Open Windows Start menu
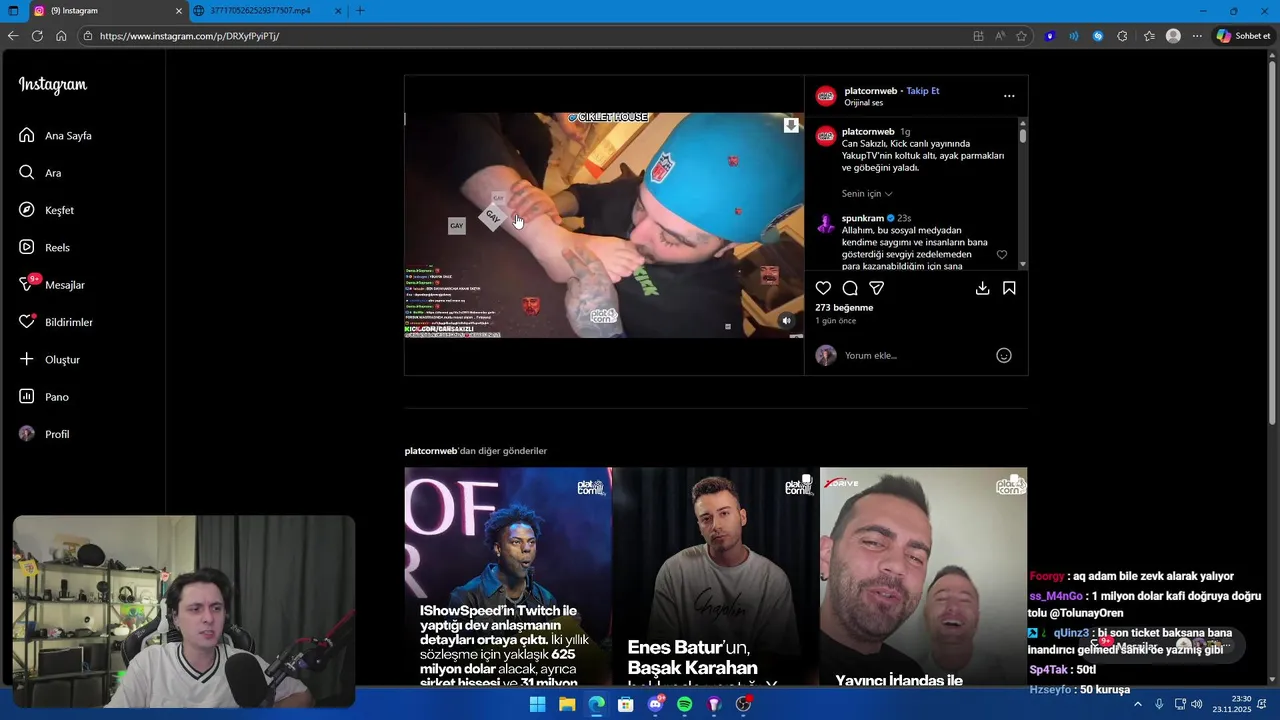The width and height of the screenshot is (1280, 720). (538, 704)
